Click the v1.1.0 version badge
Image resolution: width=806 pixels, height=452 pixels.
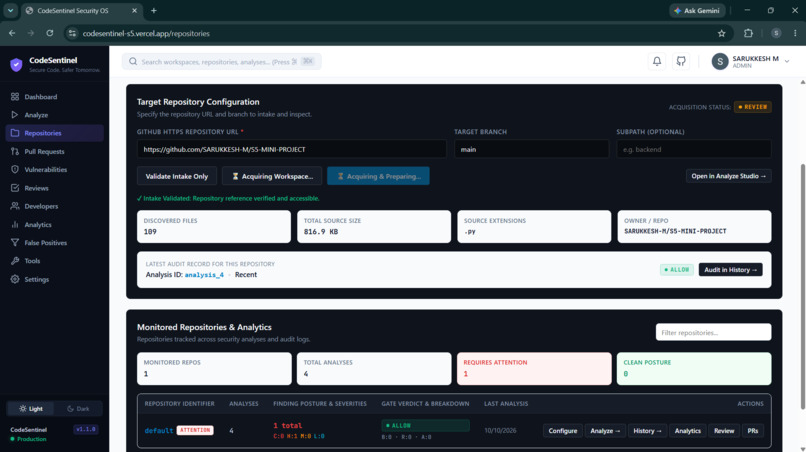(x=85, y=429)
